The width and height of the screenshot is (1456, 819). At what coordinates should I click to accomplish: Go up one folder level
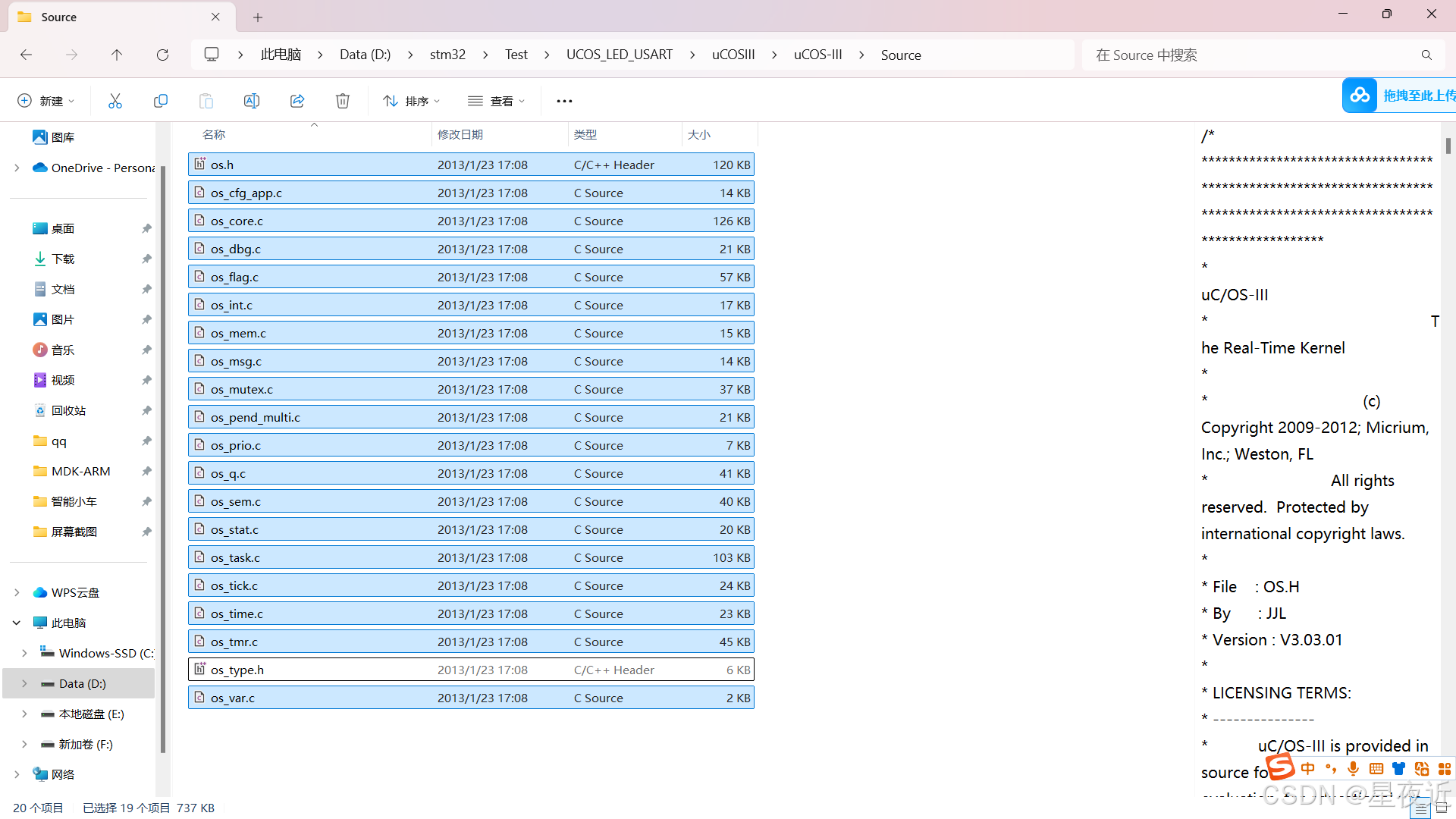coord(117,55)
